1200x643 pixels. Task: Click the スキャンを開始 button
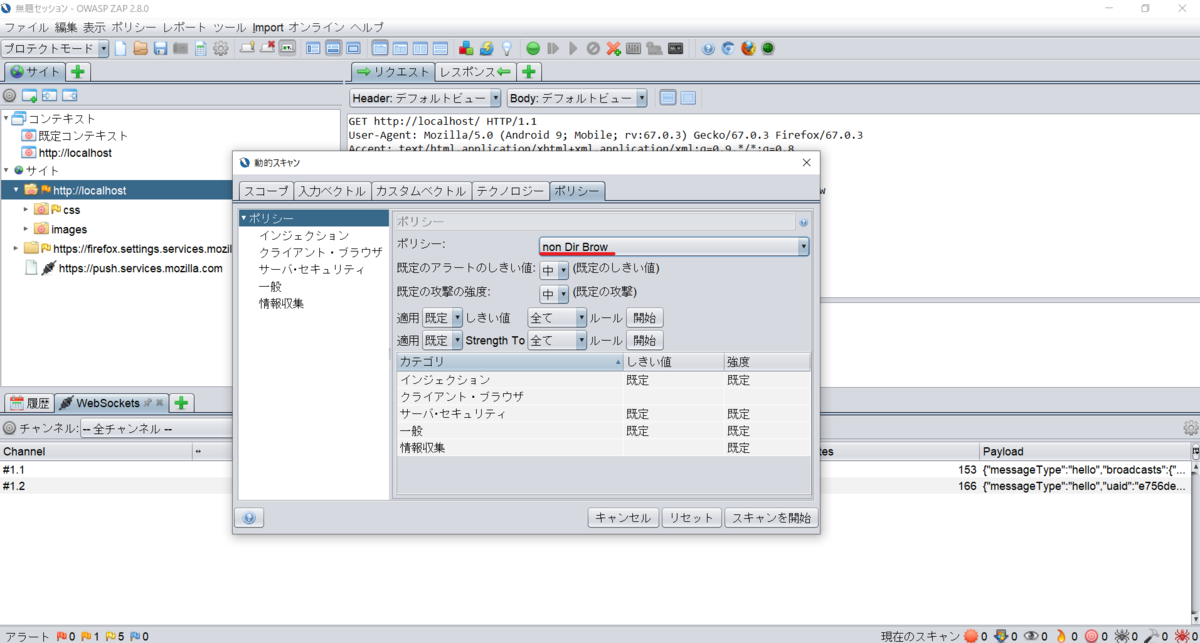tap(770, 518)
